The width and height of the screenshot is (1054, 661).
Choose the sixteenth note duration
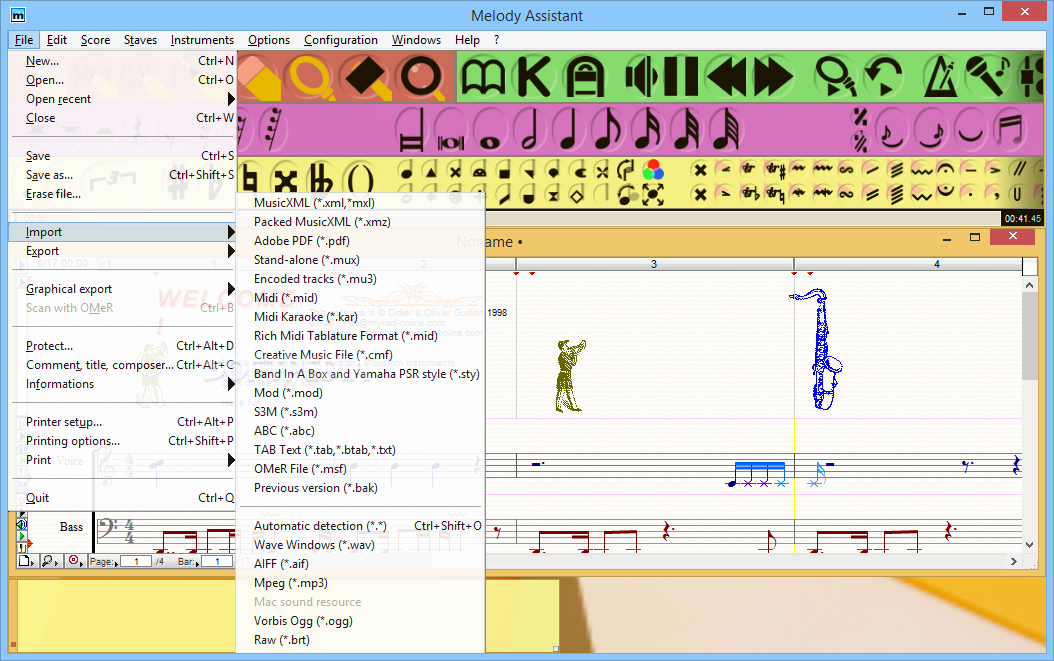[x=647, y=129]
